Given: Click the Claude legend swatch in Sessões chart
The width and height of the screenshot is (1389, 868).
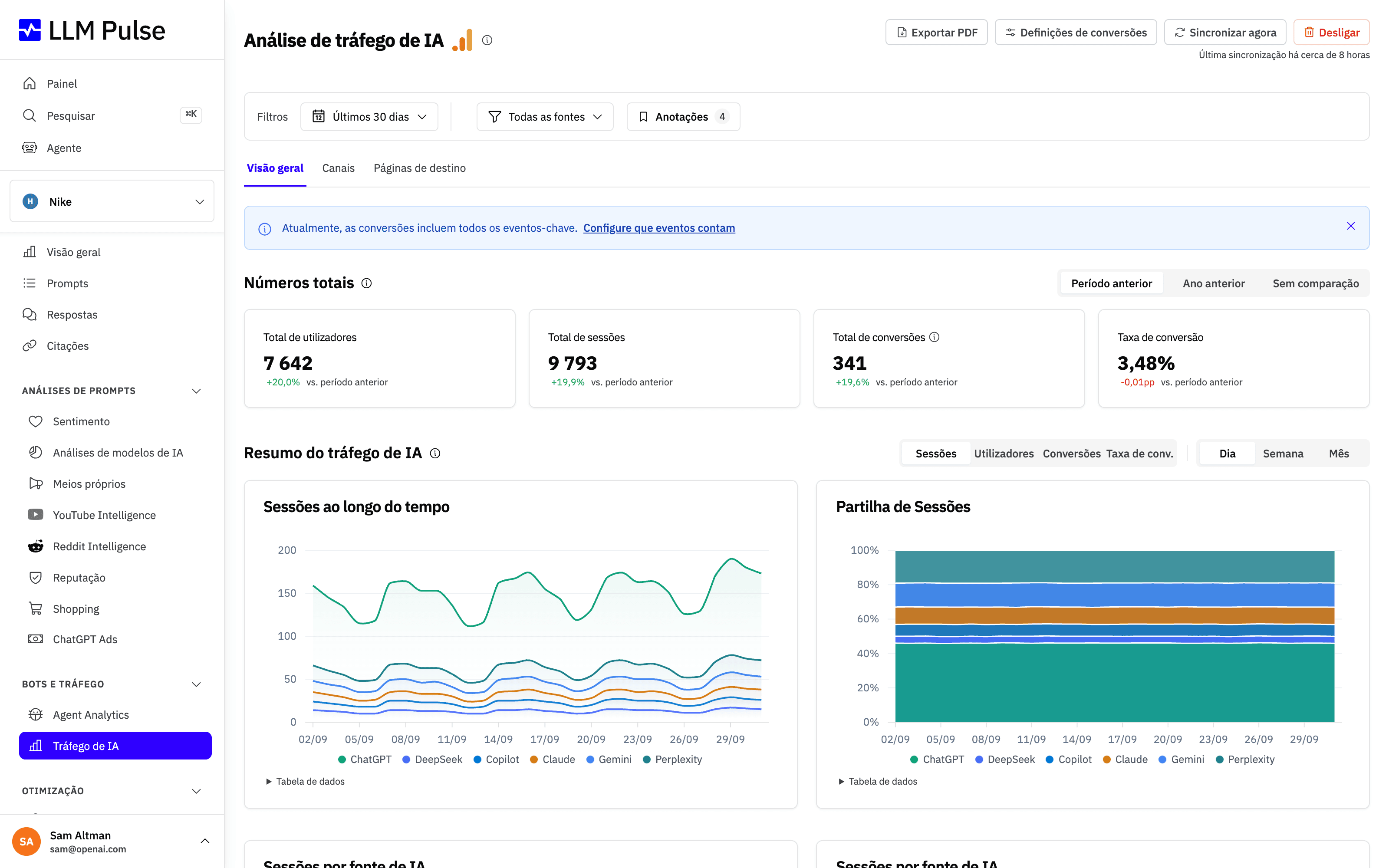Looking at the screenshot, I should 534,759.
